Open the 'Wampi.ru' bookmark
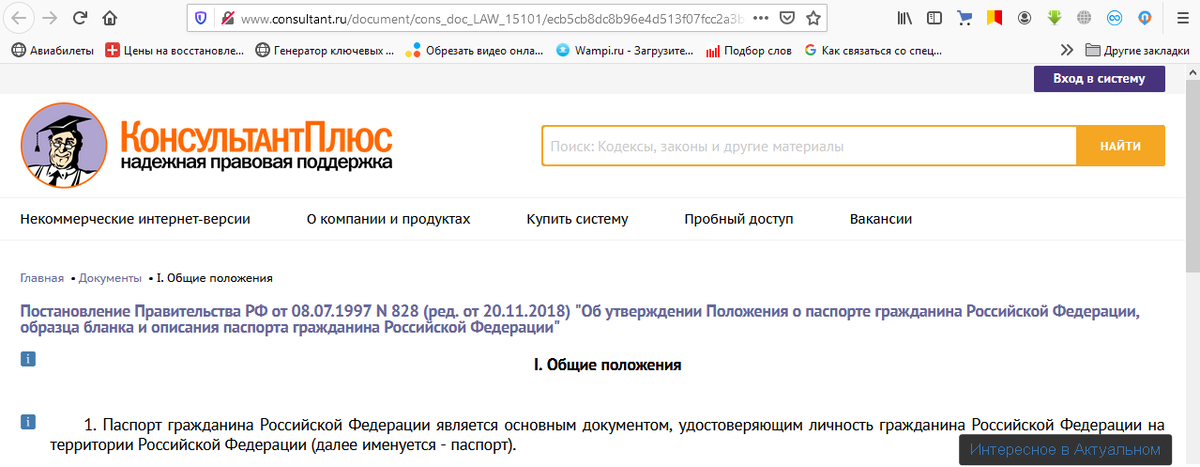The width and height of the screenshot is (1200, 467). pyautogui.click(x=626, y=50)
